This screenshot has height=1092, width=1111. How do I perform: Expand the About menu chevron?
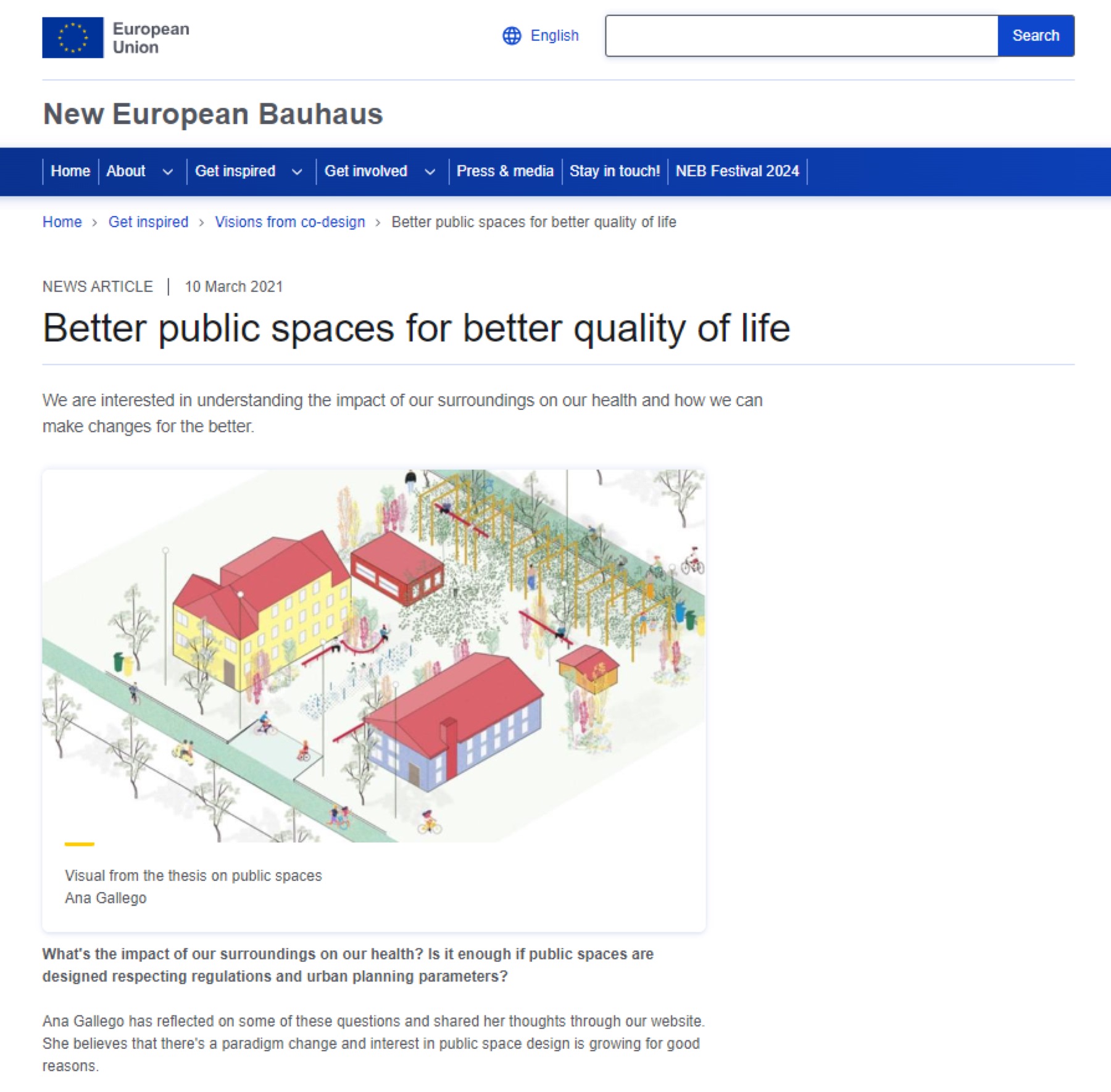pyautogui.click(x=167, y=172)
